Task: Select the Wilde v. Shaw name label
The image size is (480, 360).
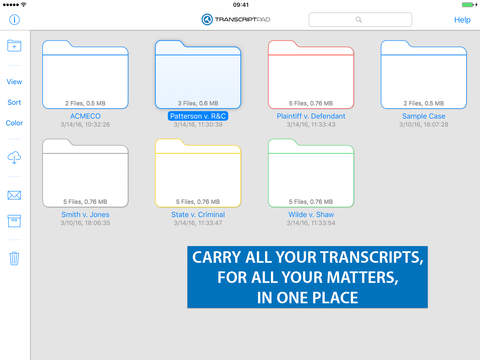Action: tap(311, 215)
